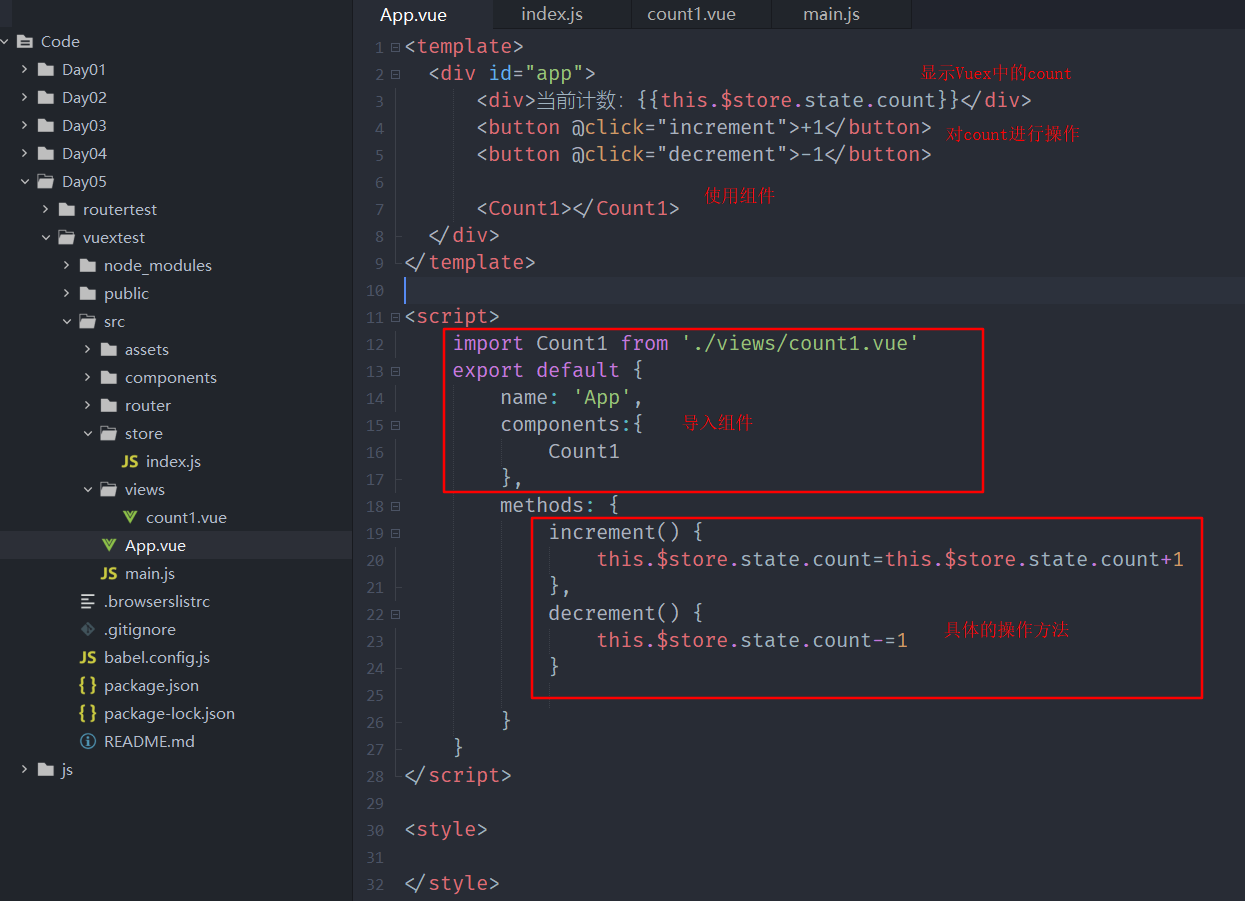This screenshot has width=1245, height=901.
Task: Expand the node_modules folder
Action: pos(66,266)
